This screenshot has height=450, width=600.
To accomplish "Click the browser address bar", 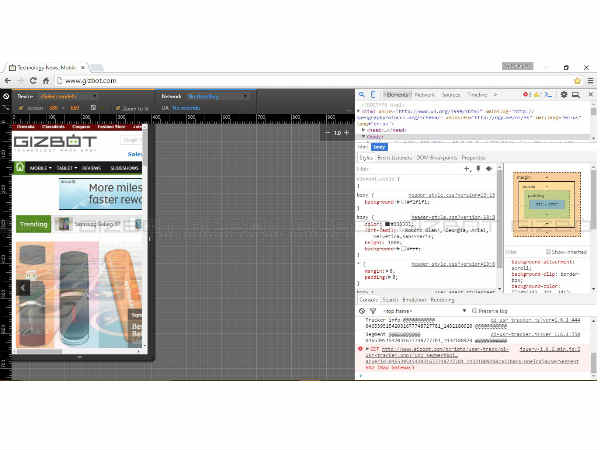I will tap(314, 81).
